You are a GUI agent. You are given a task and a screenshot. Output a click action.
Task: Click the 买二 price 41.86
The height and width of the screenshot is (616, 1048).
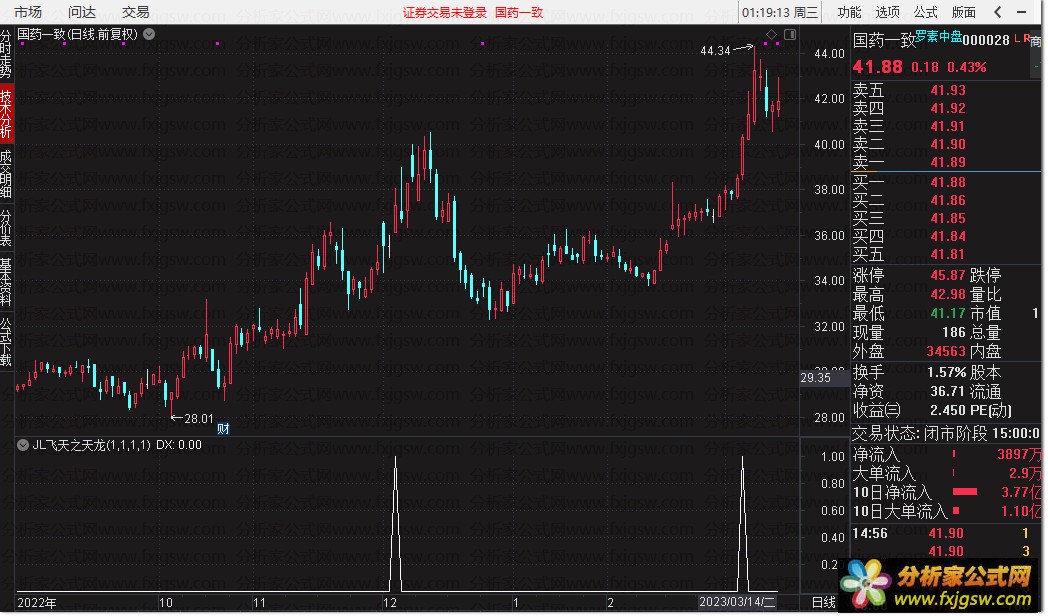pos(948,200)
